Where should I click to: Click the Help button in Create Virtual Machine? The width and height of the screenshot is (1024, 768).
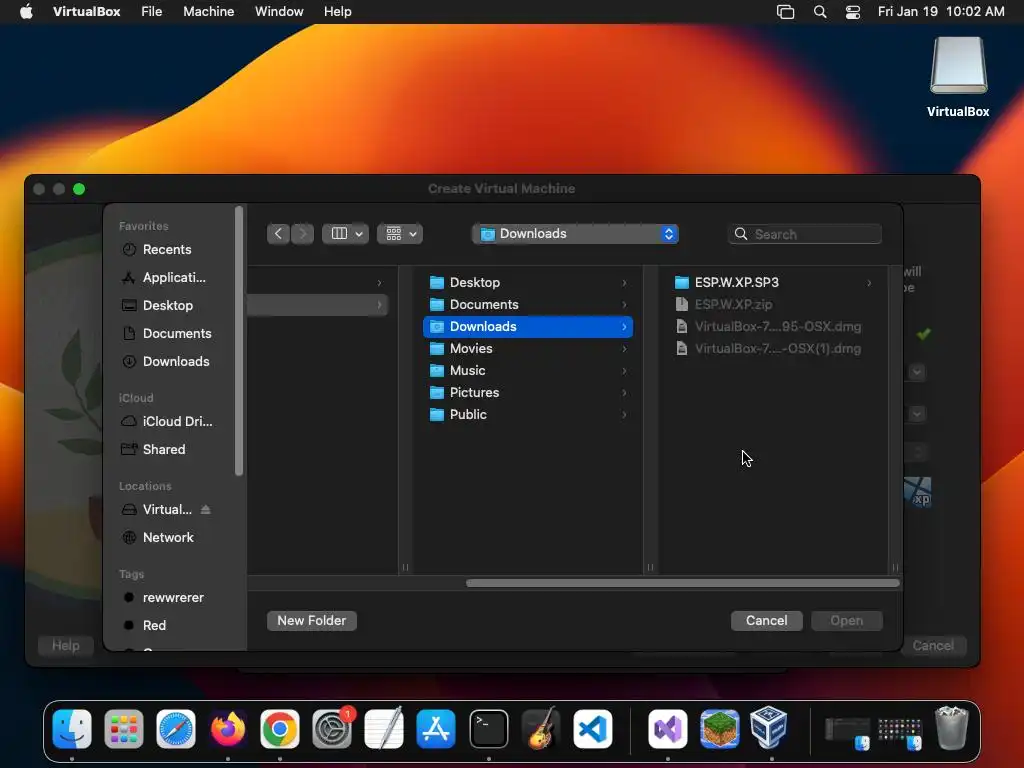point(65,645)
